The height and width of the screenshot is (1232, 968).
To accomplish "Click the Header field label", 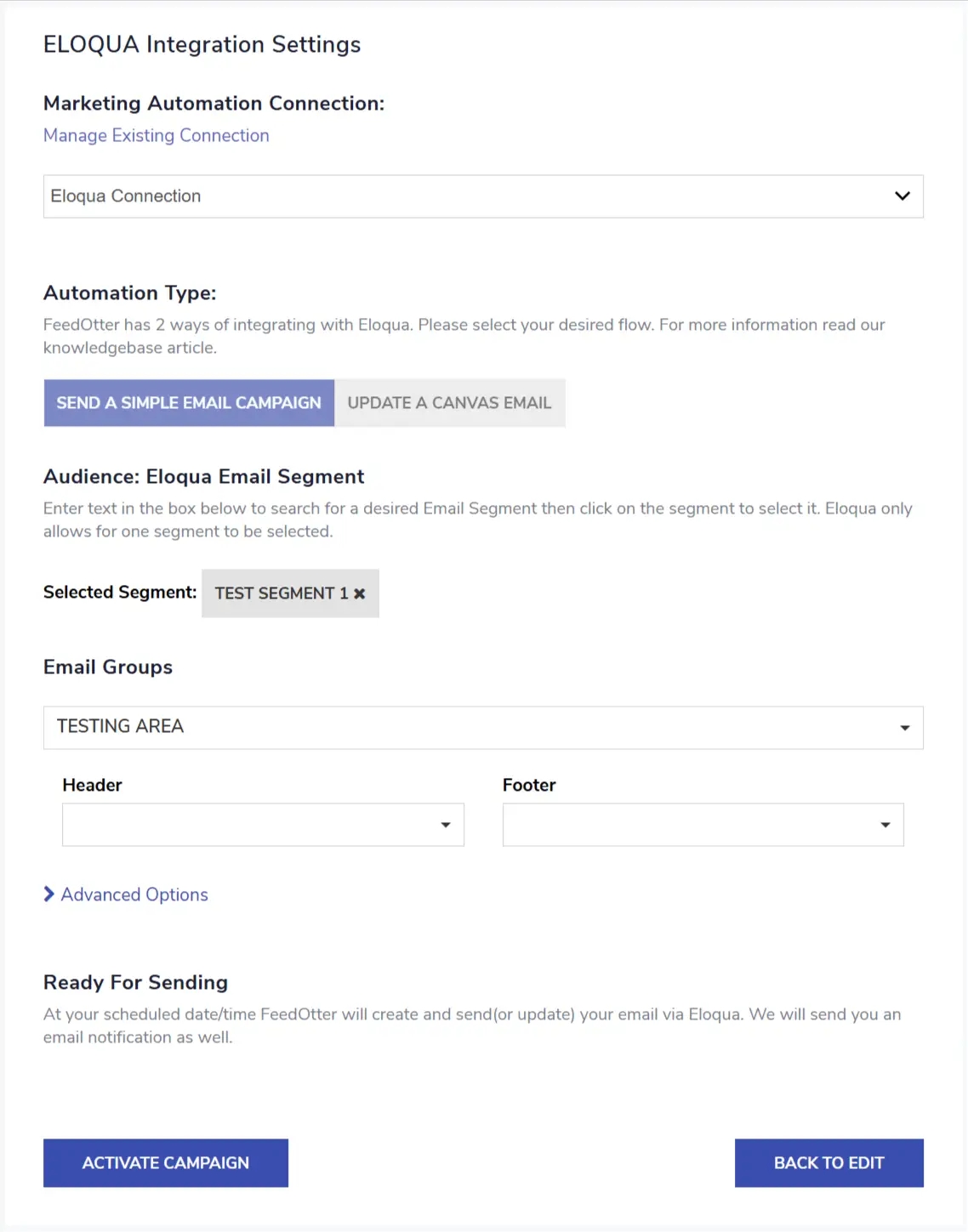I will click(x=92, y=785).
